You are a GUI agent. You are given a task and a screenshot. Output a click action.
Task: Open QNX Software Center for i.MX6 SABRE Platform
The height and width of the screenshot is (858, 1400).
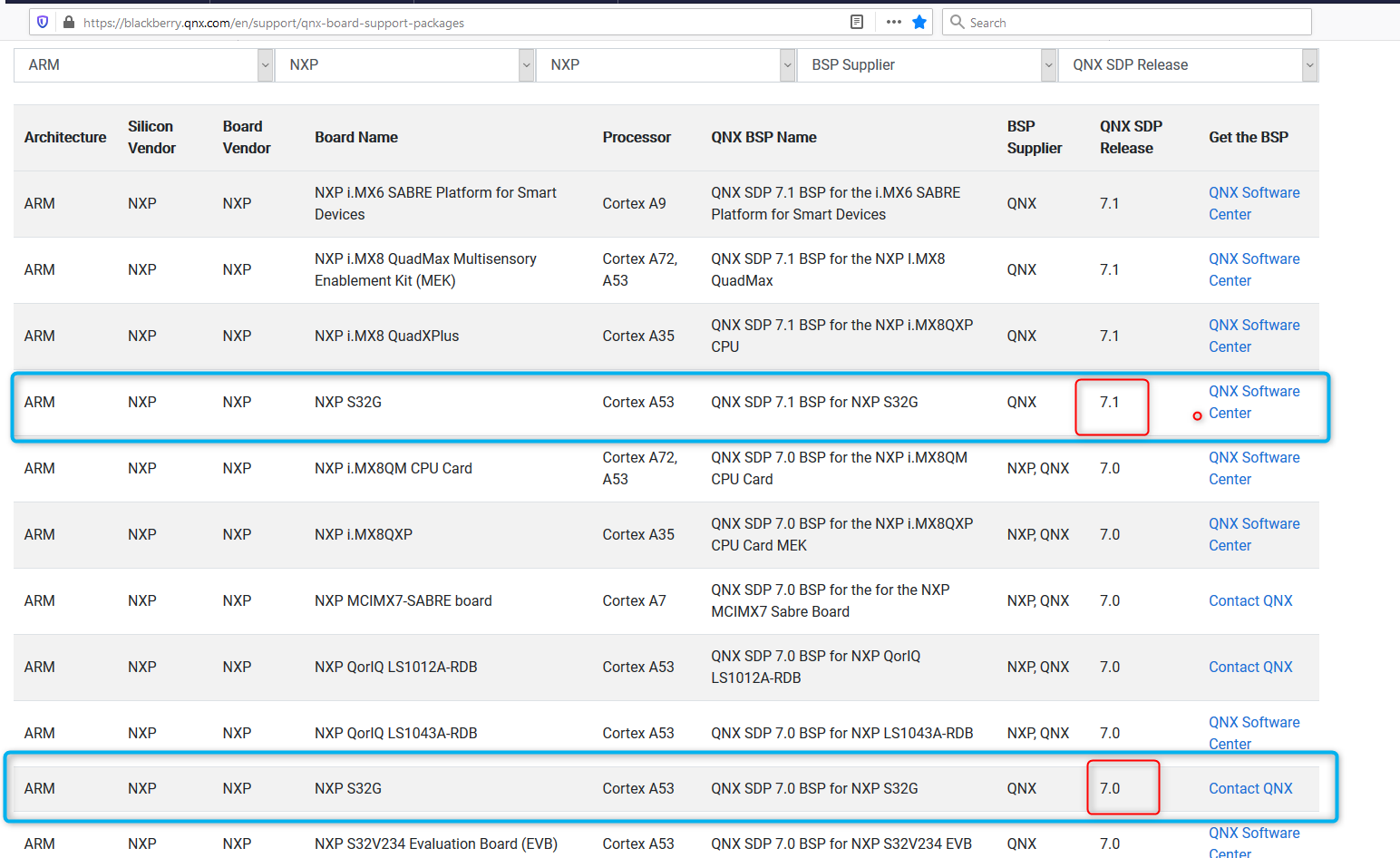coord(1254,203)
